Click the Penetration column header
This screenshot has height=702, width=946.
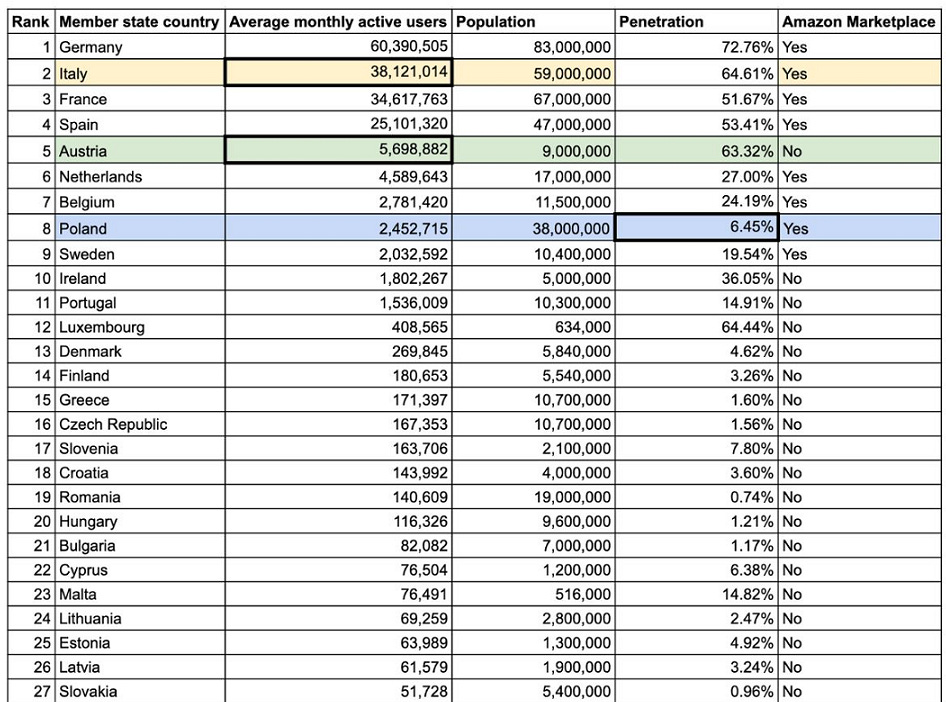coord(696,22)
